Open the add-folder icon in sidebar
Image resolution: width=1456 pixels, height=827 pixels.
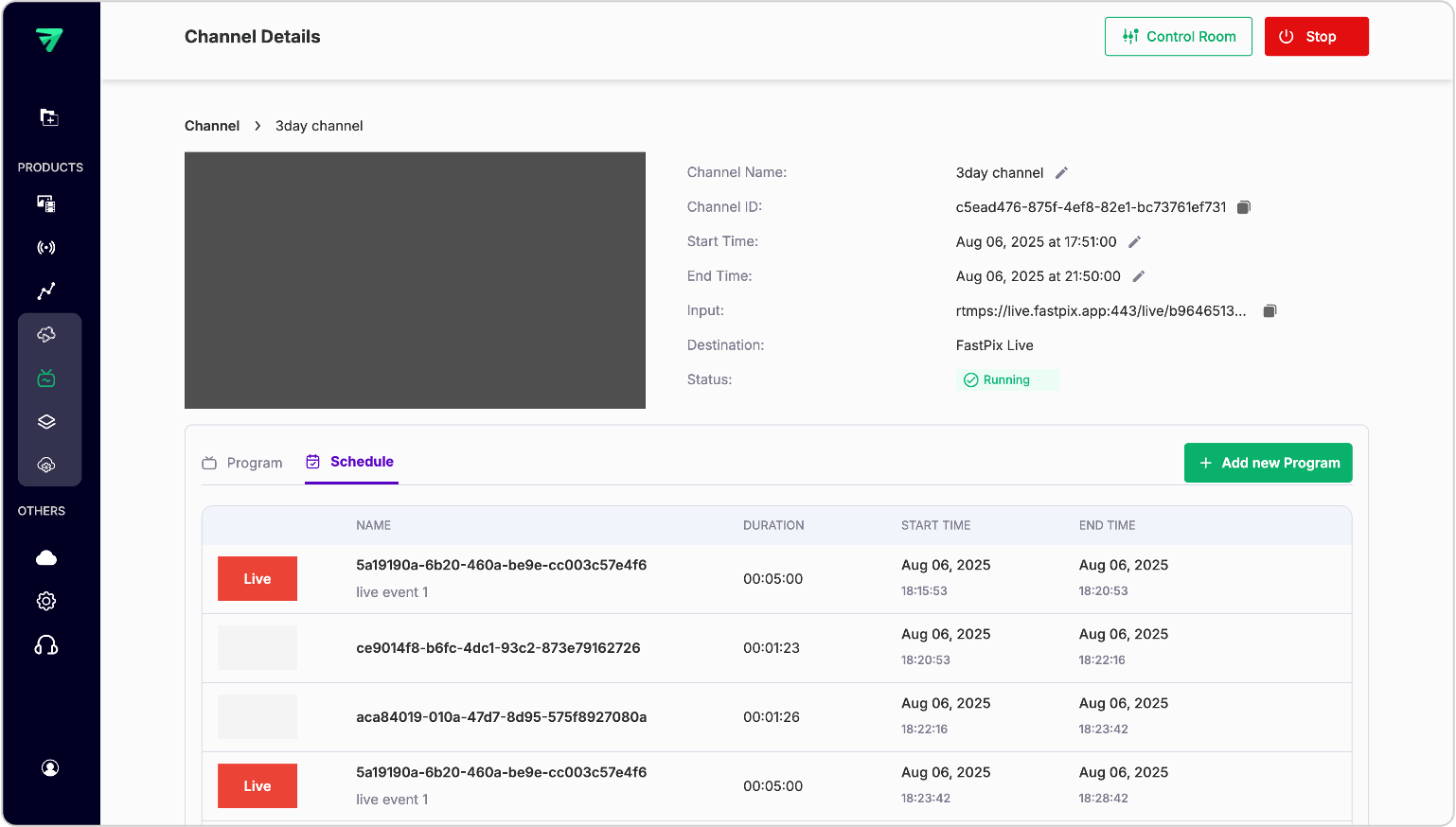pyautogui.click(x=49, y=117)
